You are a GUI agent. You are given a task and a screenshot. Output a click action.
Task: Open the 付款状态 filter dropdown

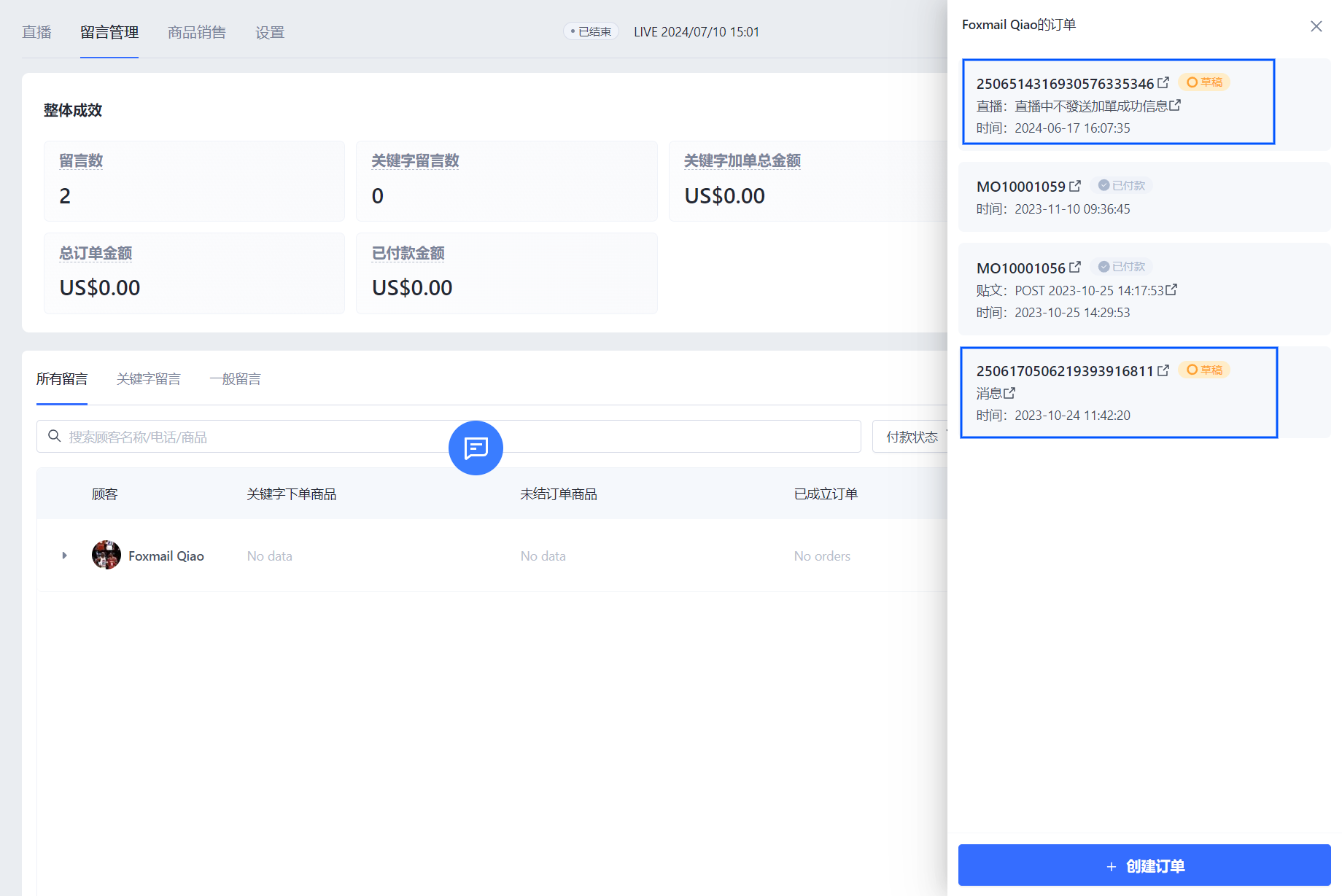912,437
